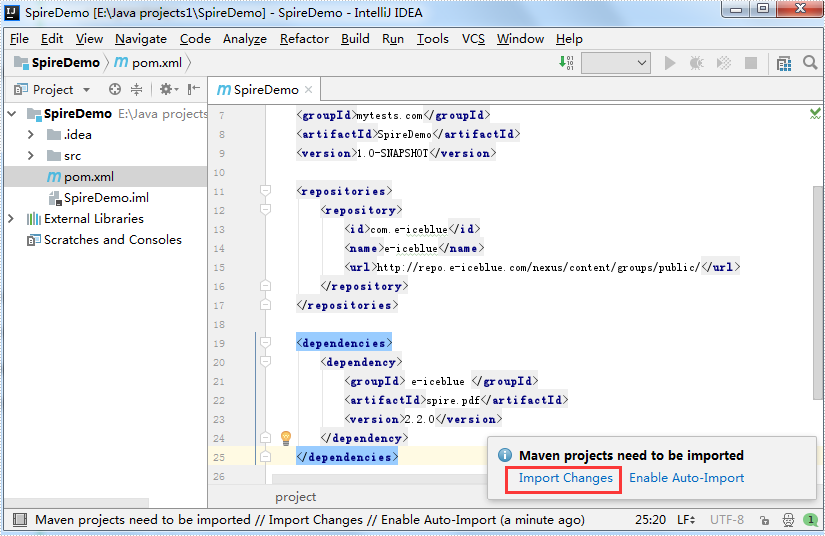Collapse the repositories tag fold marker on line 11
The image size is (825, 536).
click(266, 190)
